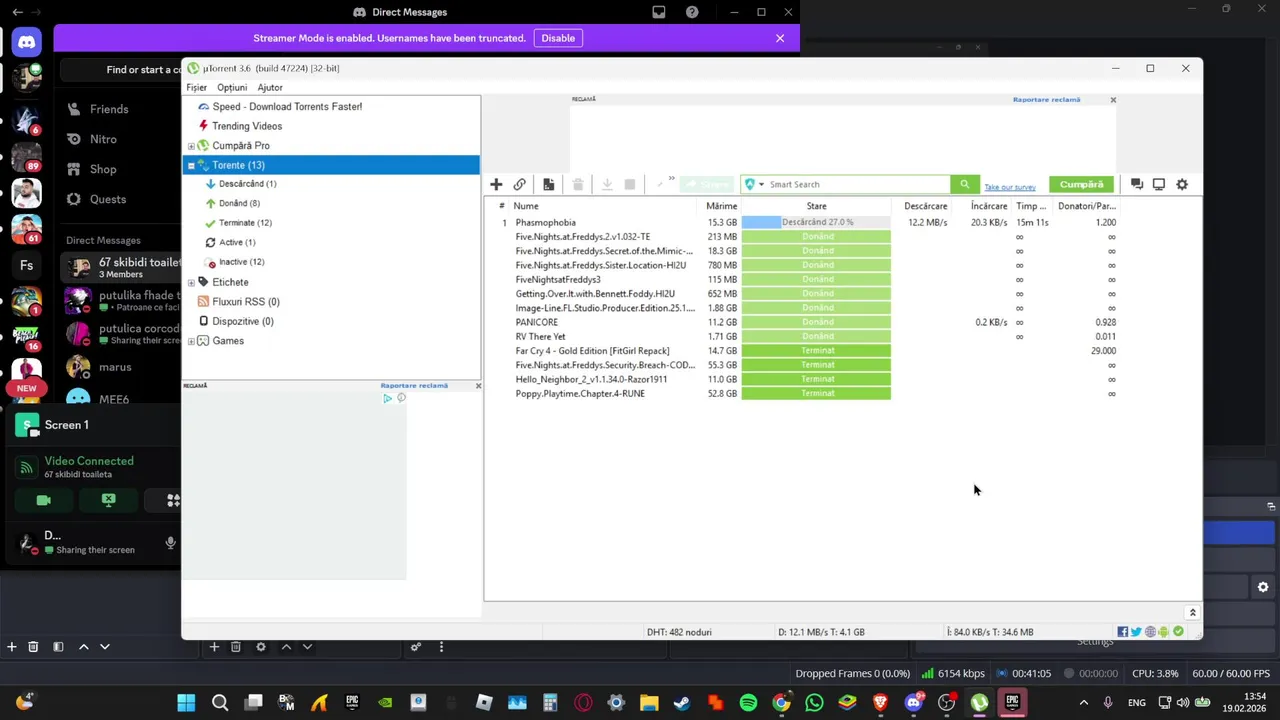Screen dimensions: 1280x720
Task: Click the greyed Start download arrow icon
Action: [x=607, y=184]
